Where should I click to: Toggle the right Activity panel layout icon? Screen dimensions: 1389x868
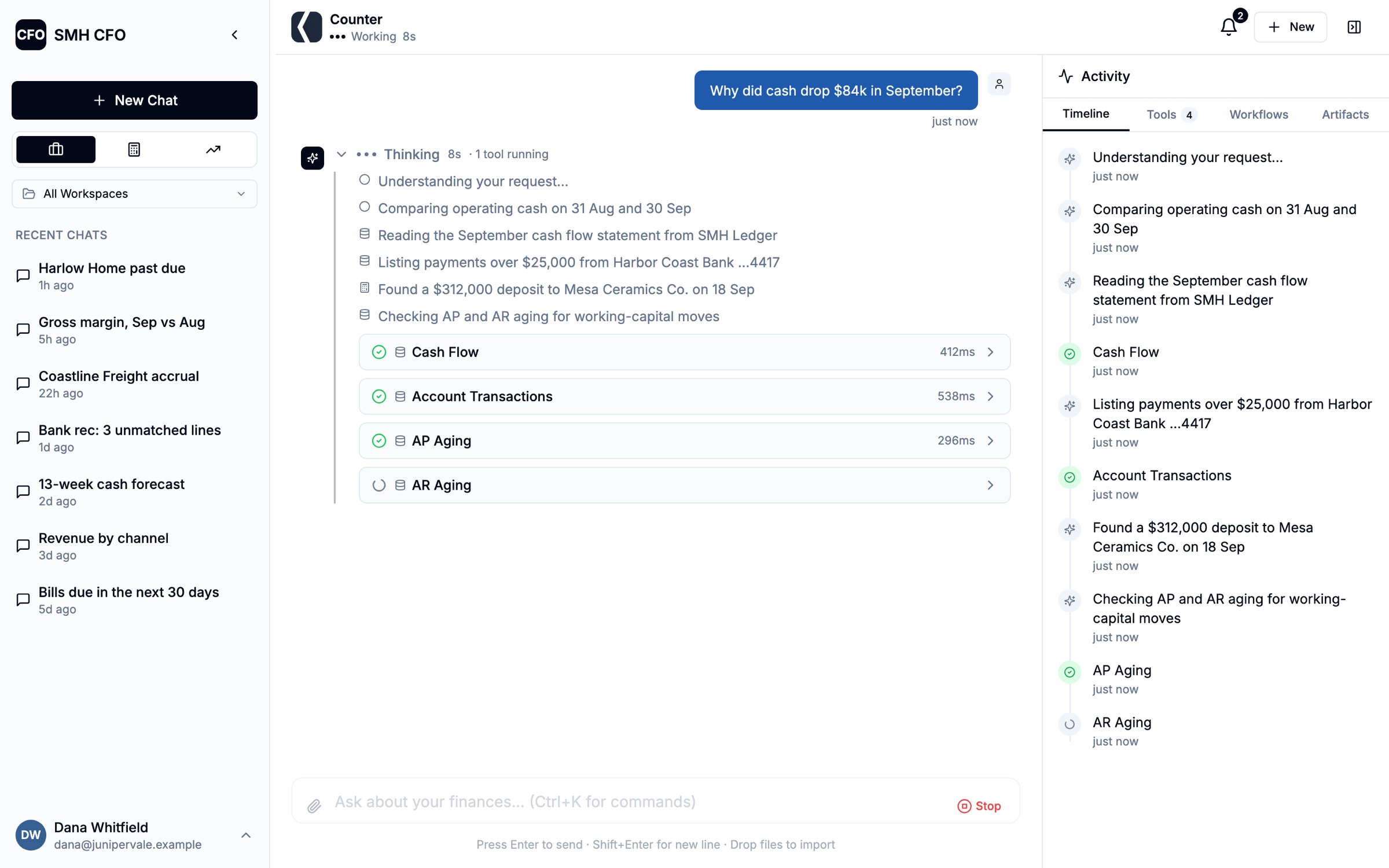(x=1354, y=27)
